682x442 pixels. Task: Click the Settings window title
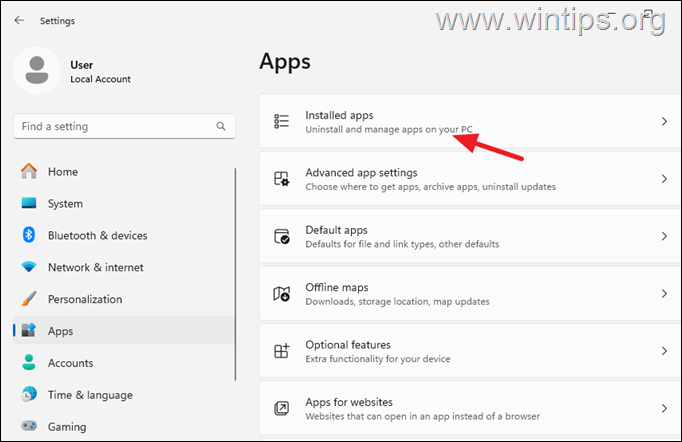coord(57,21)
